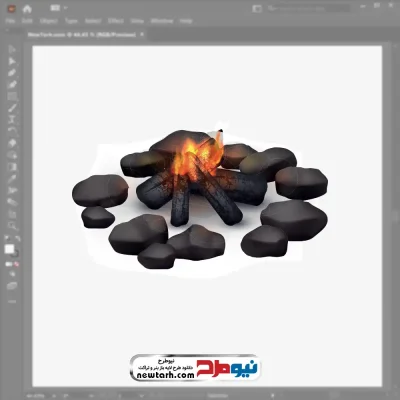Select the Rectangle tool
Screen dimensions: 400x400
(x=12, y=97)
